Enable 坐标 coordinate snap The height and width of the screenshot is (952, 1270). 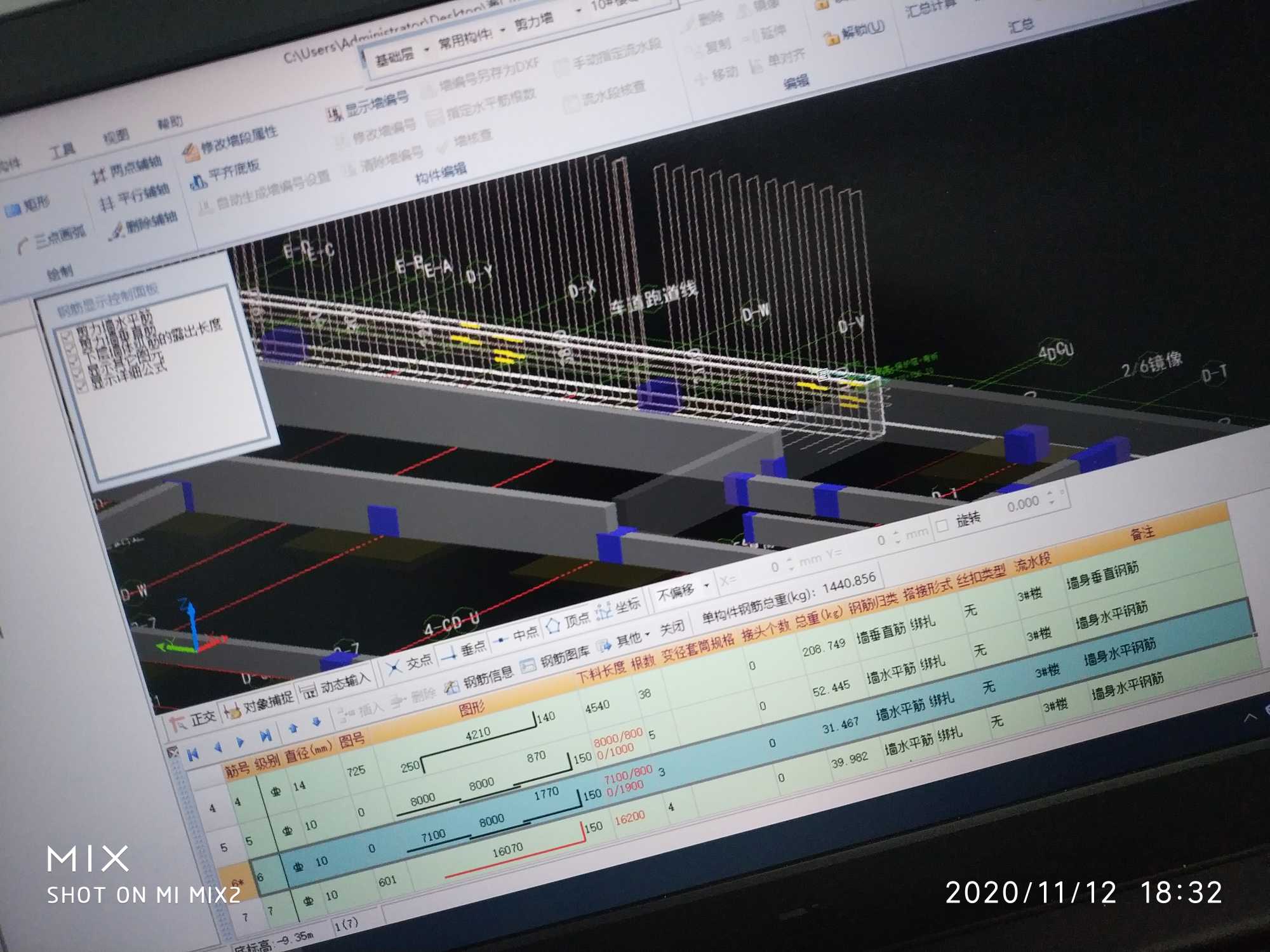click(x=618, y=607)
